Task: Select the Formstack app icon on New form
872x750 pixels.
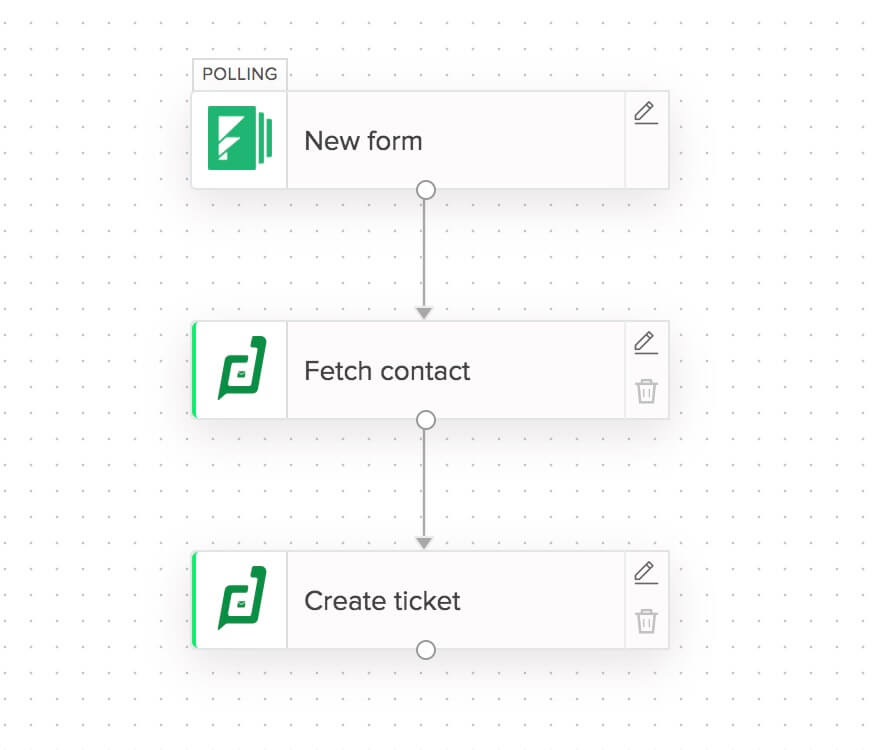Action: (240, 138)
